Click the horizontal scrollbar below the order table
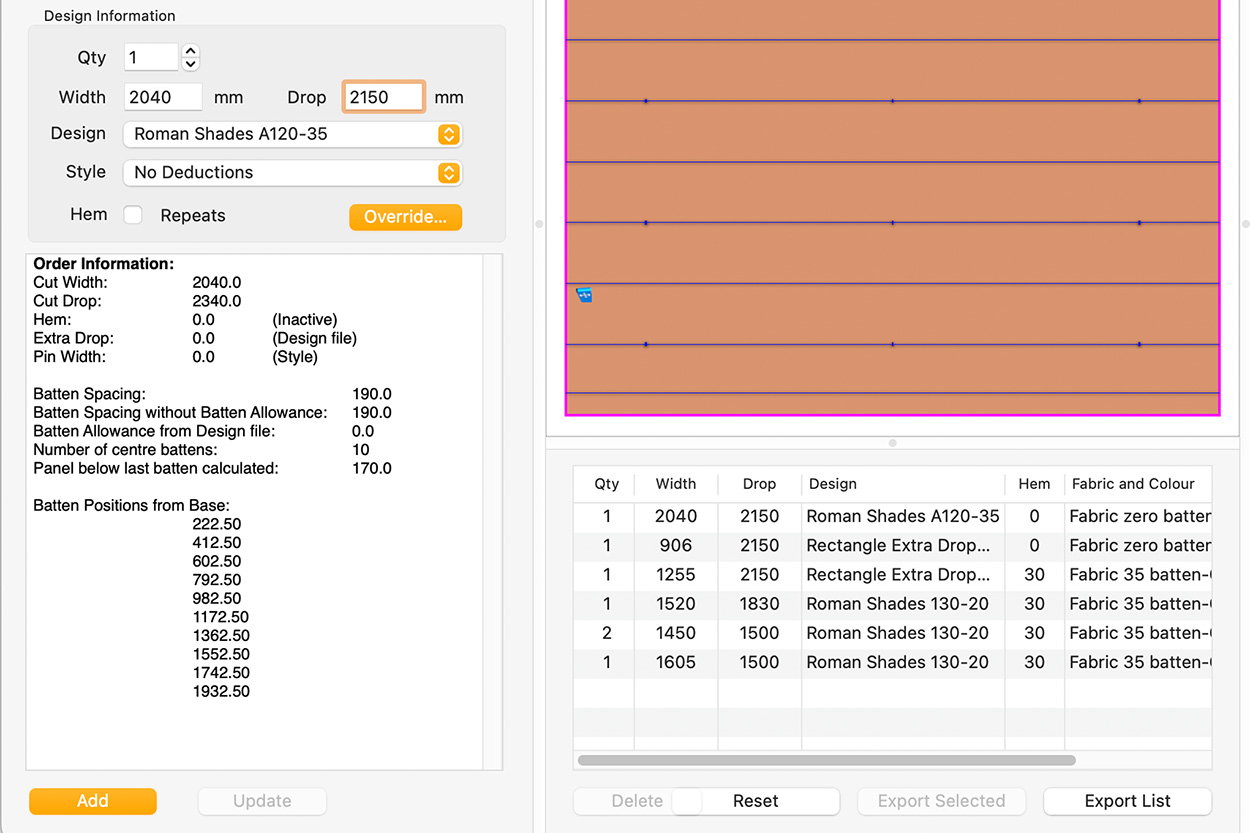Viewport: 1250px width, 833px height. tap(826, 760)
